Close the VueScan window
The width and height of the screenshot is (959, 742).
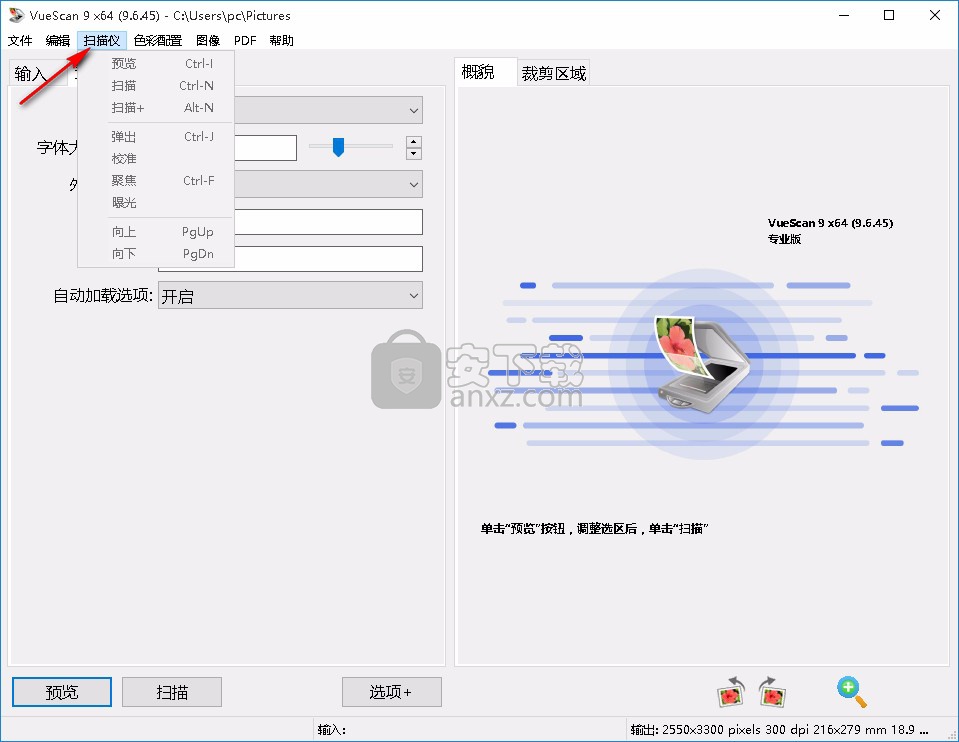(x=935, y=15)
